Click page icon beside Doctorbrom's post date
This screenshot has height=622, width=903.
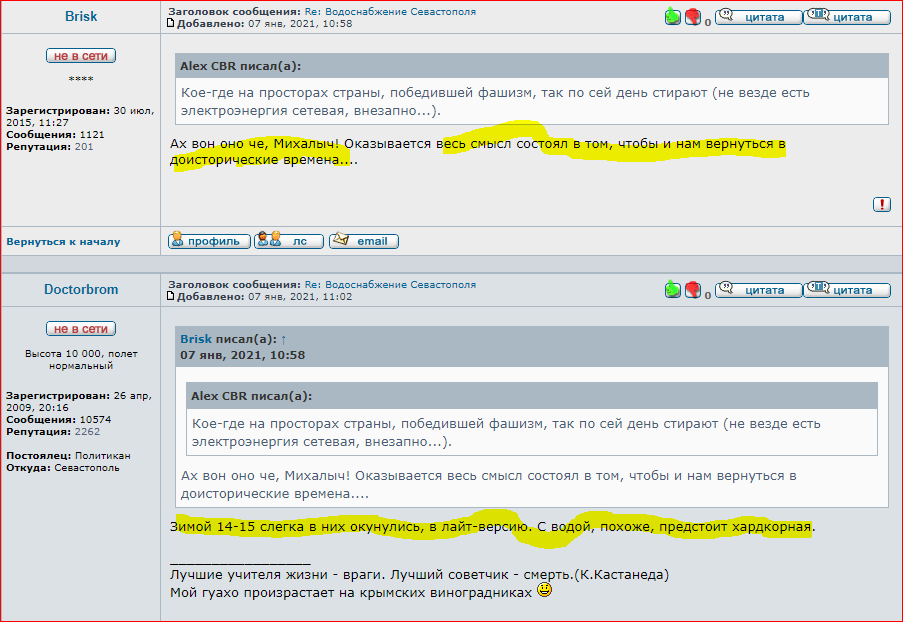pyautogui.click(x=170, y=296)
